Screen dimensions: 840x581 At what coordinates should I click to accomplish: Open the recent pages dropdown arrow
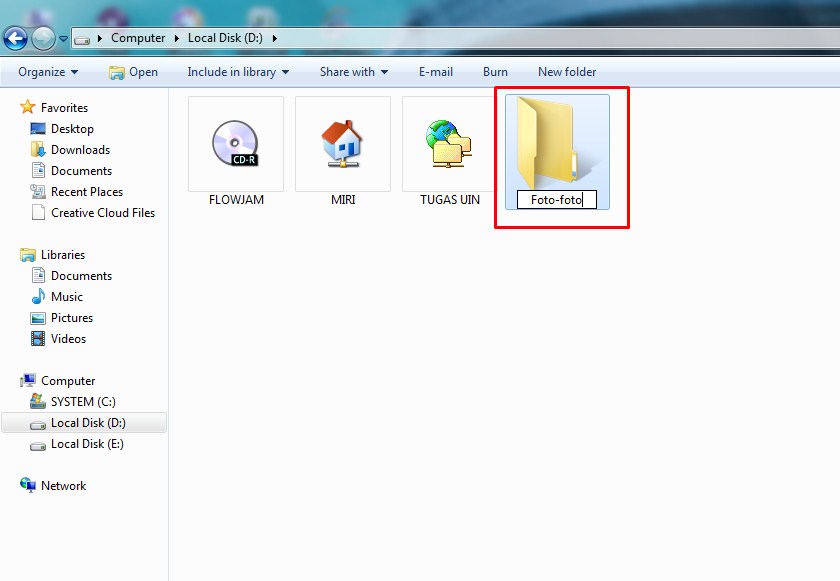(x=63, y=39)
